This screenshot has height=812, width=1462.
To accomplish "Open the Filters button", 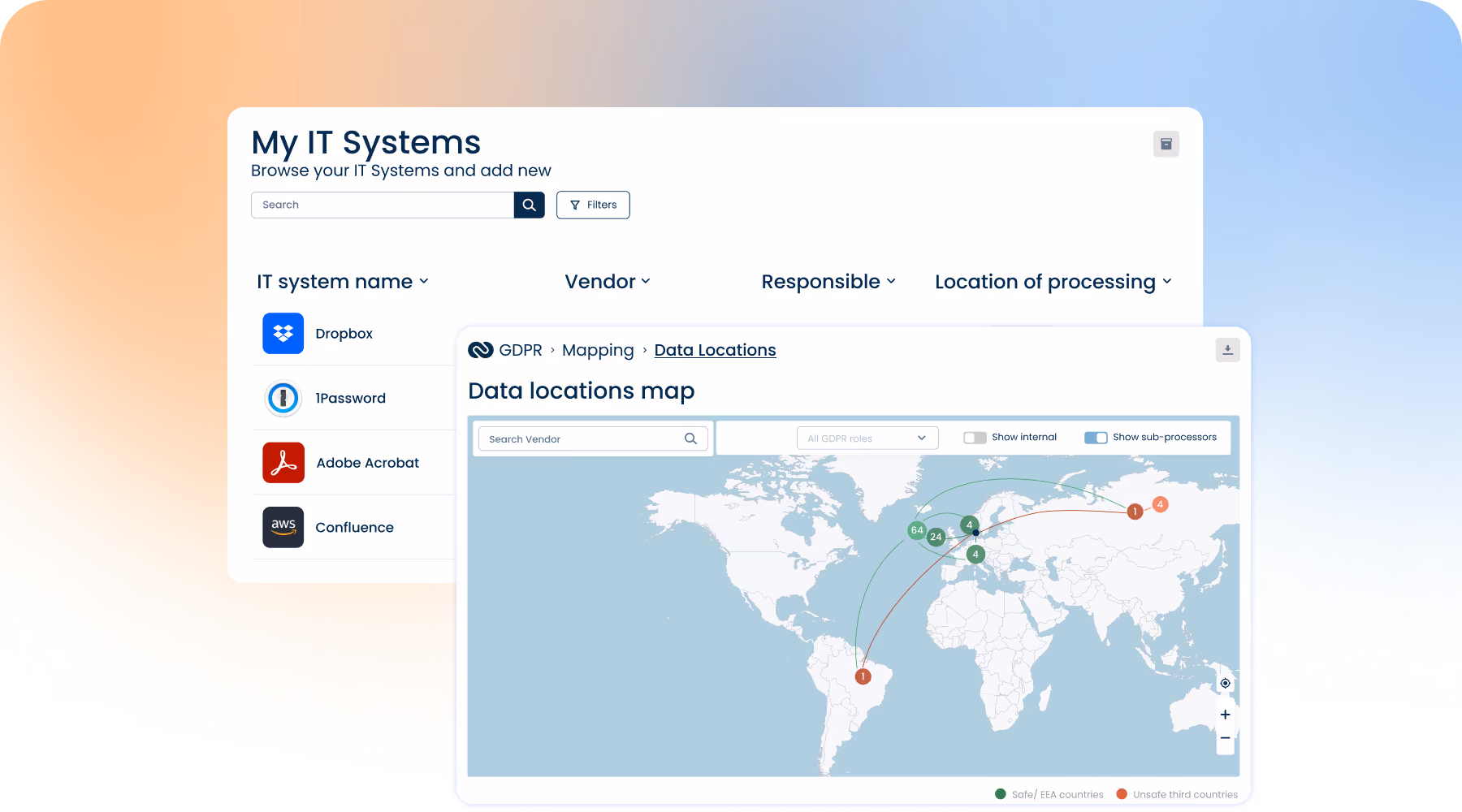I will [593, 205].
